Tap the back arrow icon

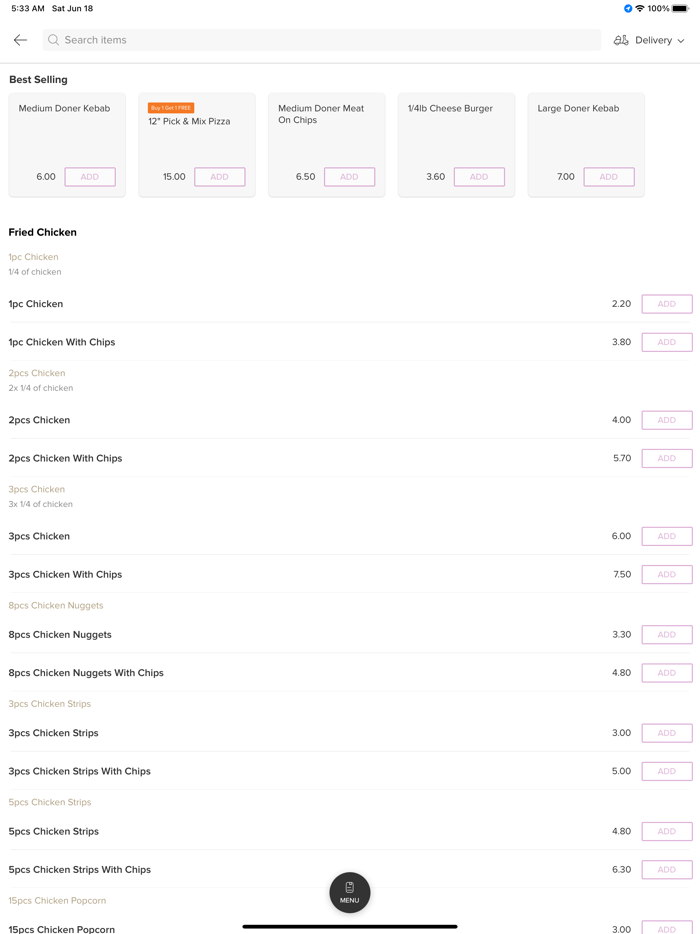[x=20, y=40]
